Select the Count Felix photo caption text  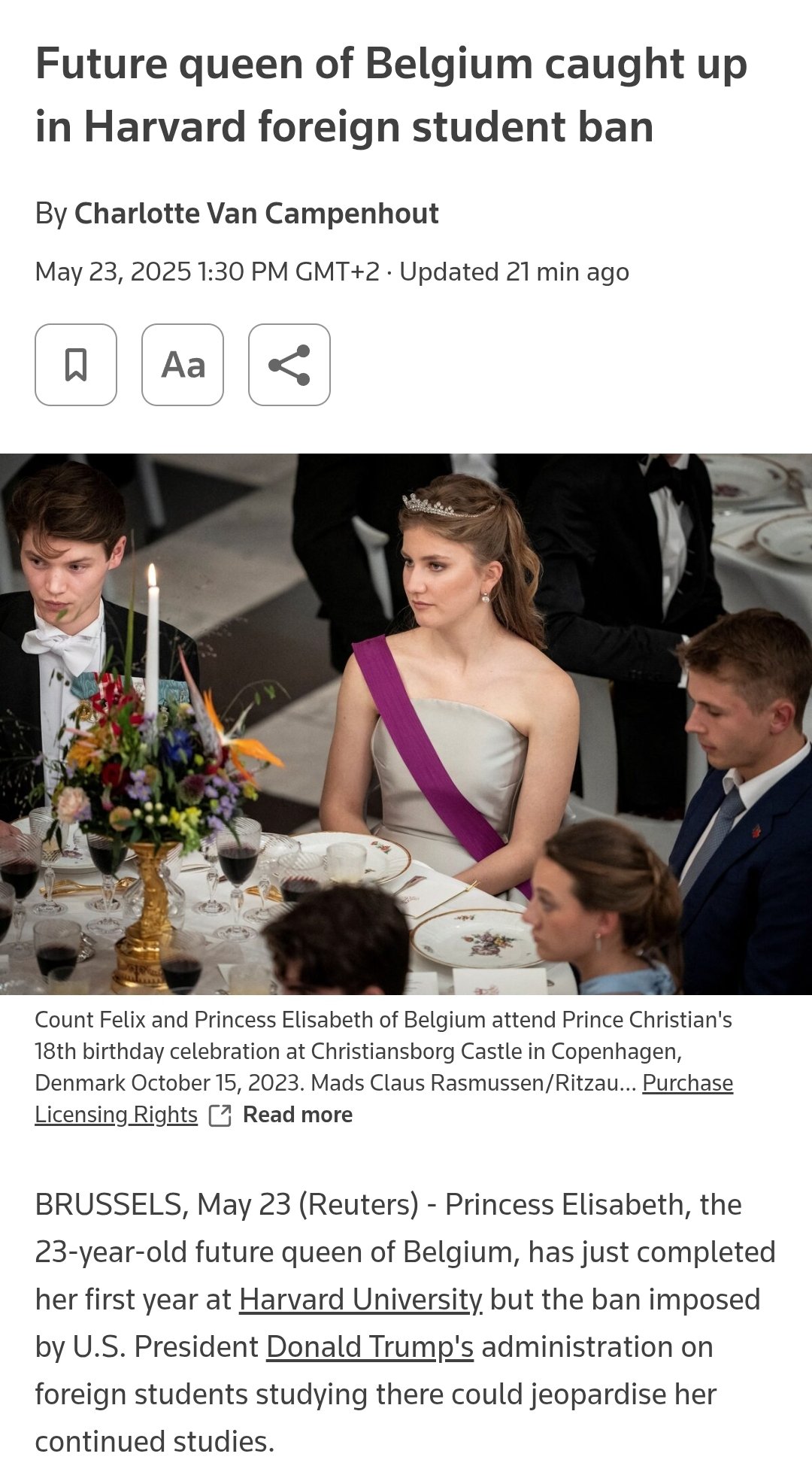(x=383, y=1052)
